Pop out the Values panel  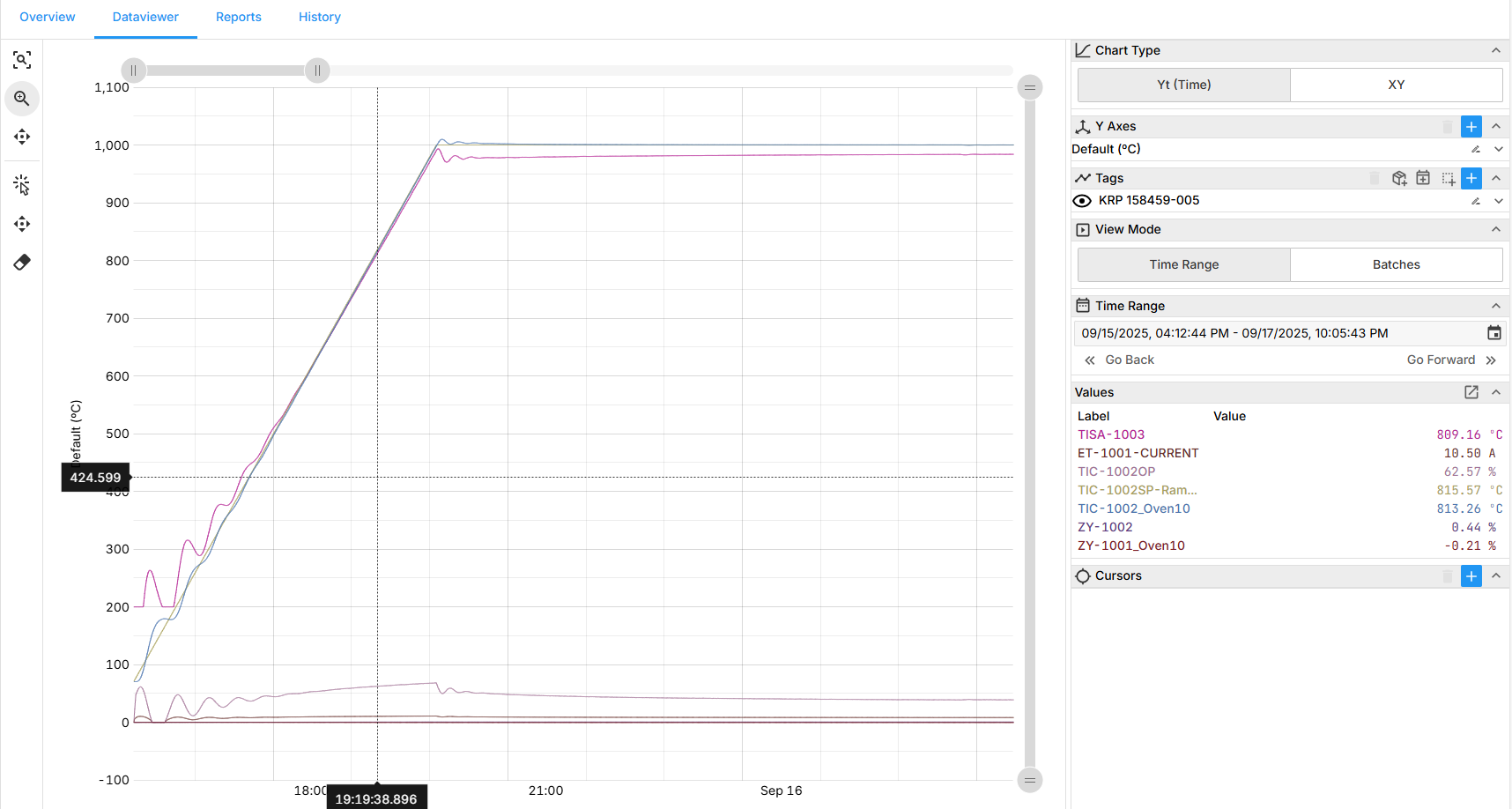tap(1471, 392)
